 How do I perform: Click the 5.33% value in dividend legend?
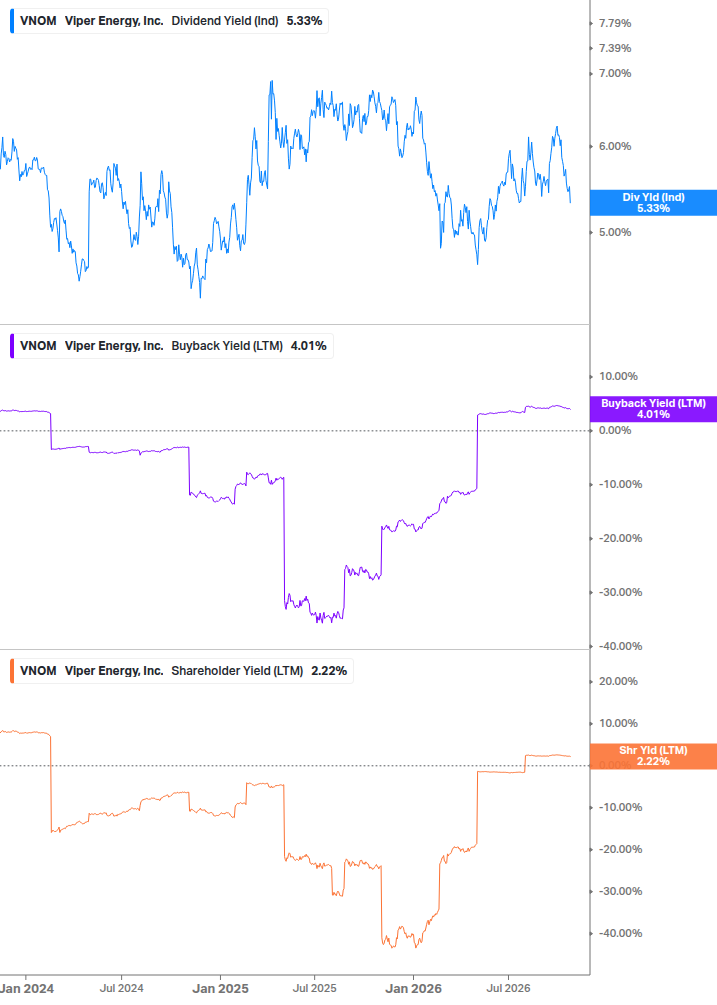pyautogui.click(x=304, y=21)
